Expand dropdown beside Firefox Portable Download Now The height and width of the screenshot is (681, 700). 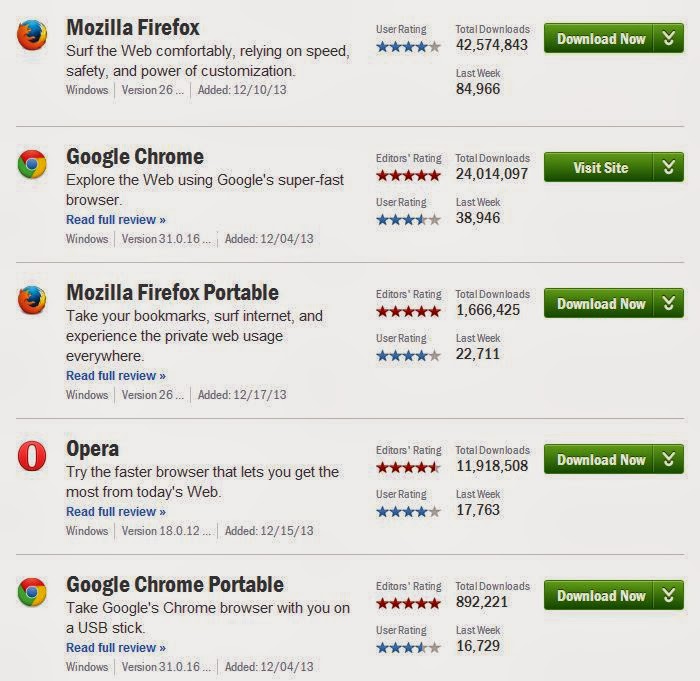tap(669, 303)
